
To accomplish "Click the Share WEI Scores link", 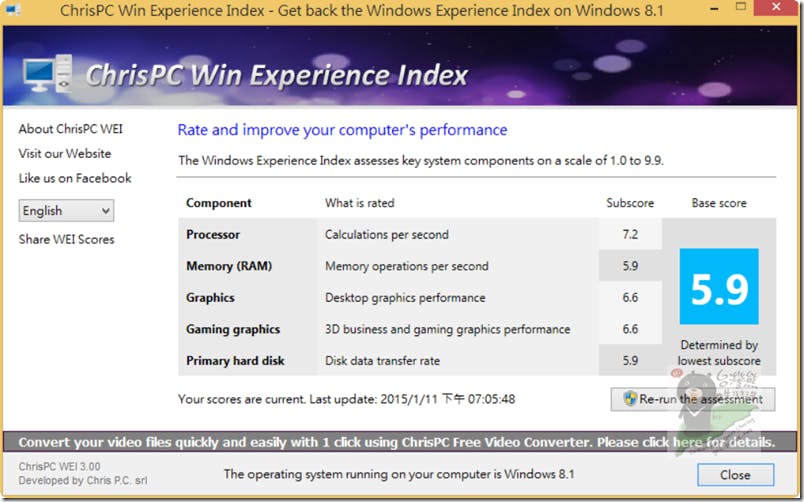I will tap(67, 239).
